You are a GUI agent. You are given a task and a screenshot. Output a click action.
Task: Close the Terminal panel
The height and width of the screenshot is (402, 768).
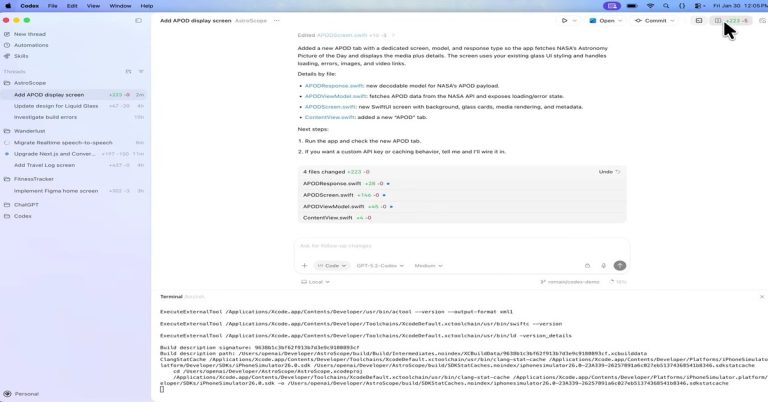click(762, 297)
